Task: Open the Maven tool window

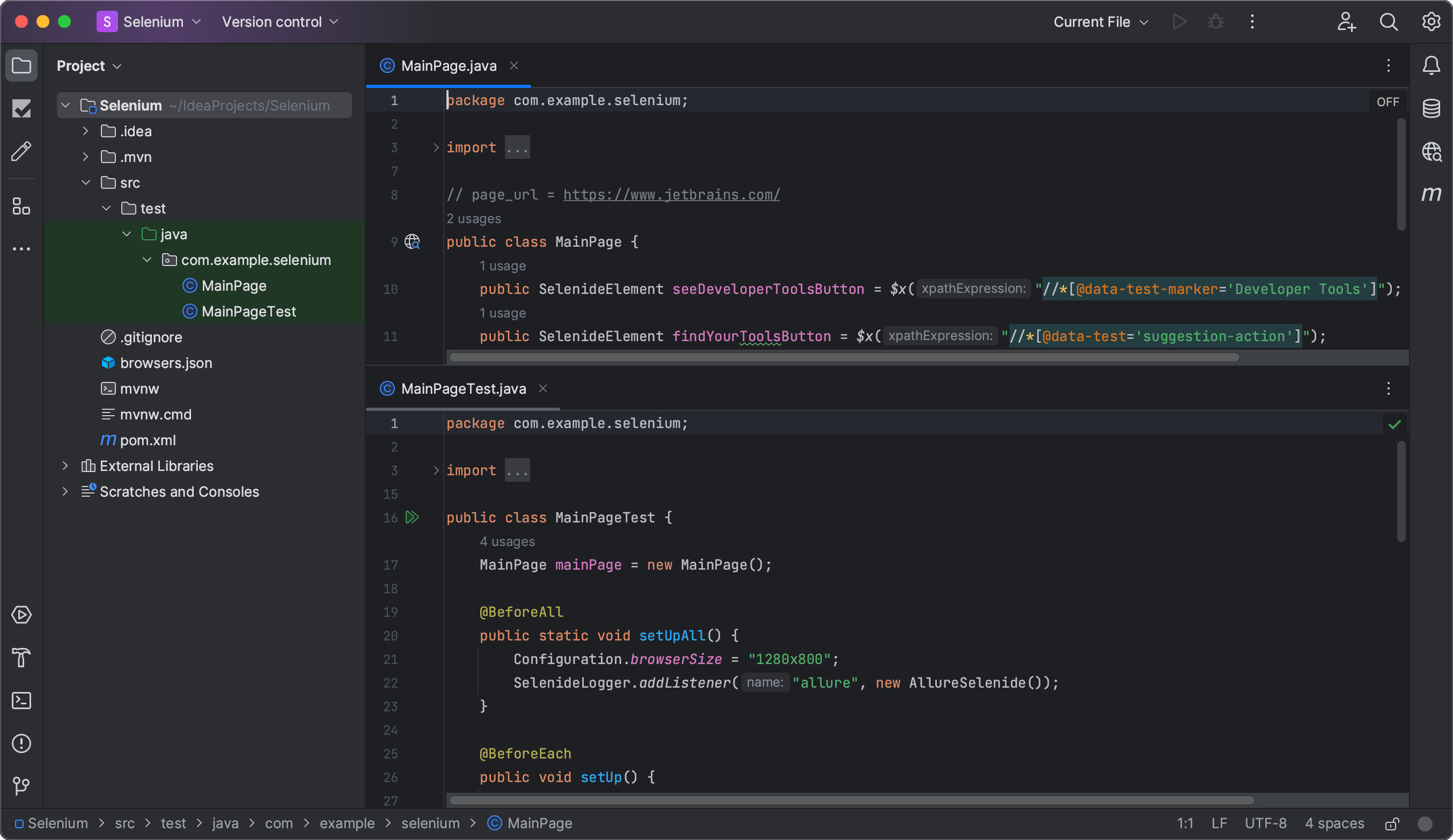Action: tap(1431, 194)
